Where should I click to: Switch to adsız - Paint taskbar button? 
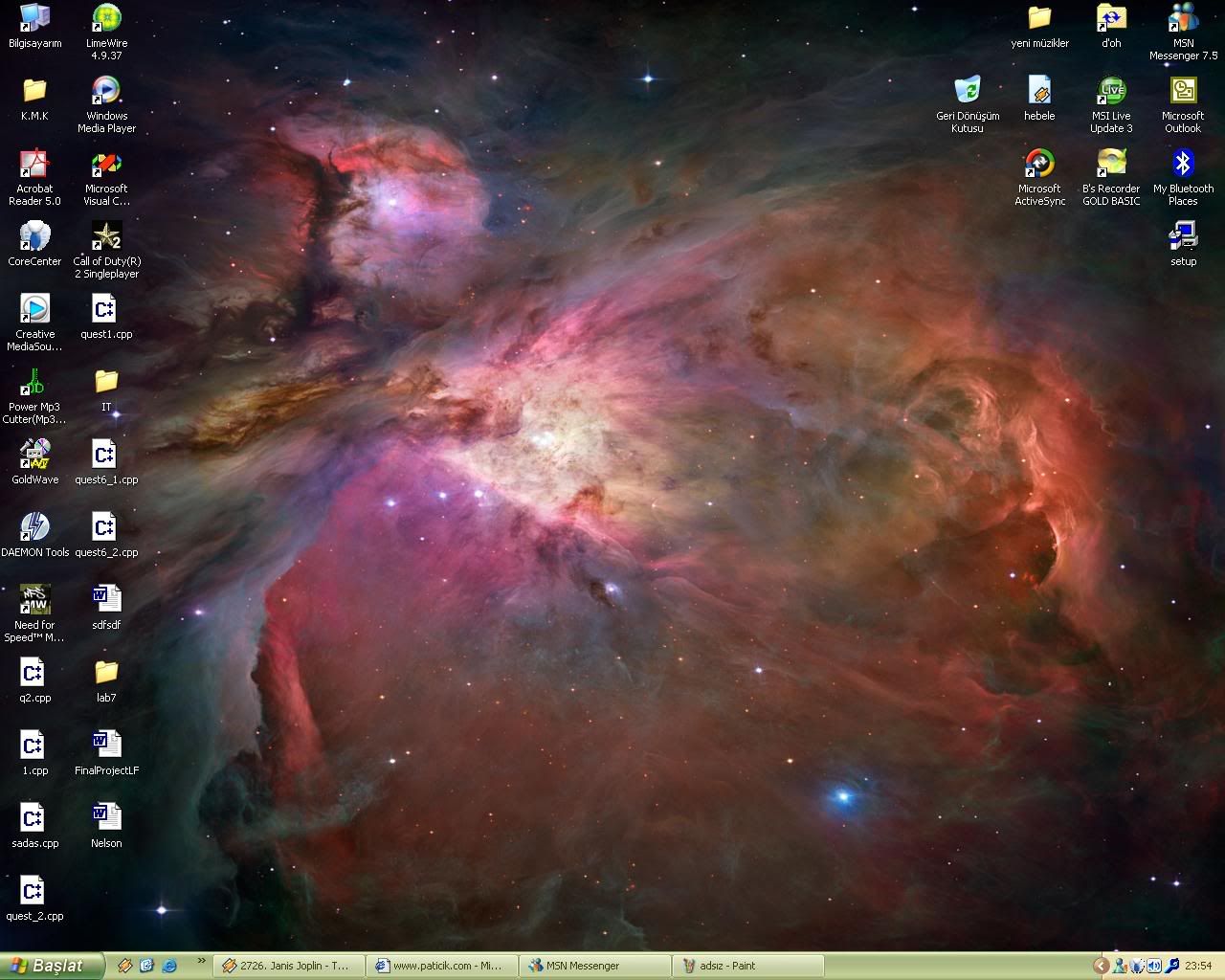coord(748,966)
